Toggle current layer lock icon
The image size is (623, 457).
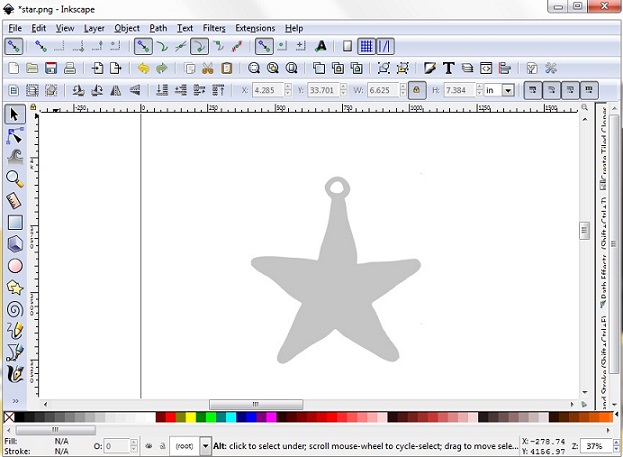[162, 446]
